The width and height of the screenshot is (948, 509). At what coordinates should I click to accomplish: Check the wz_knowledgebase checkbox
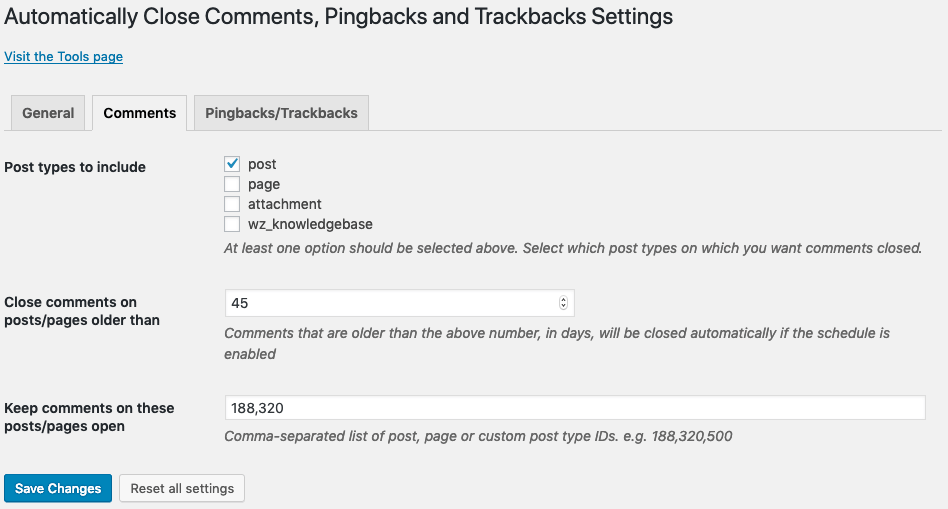[232, 224]
